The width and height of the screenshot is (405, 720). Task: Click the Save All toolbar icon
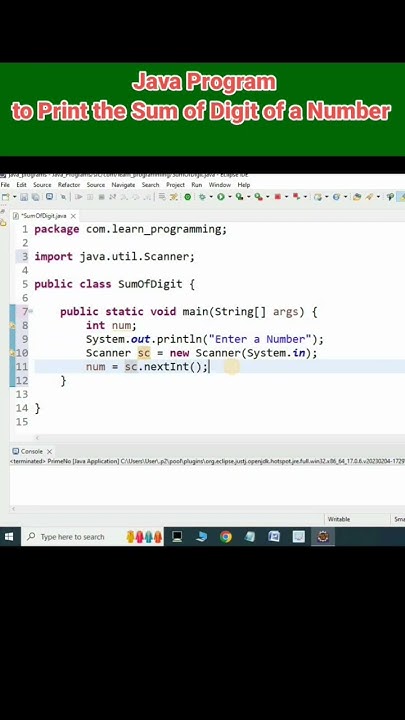click(x=35, y=197)
